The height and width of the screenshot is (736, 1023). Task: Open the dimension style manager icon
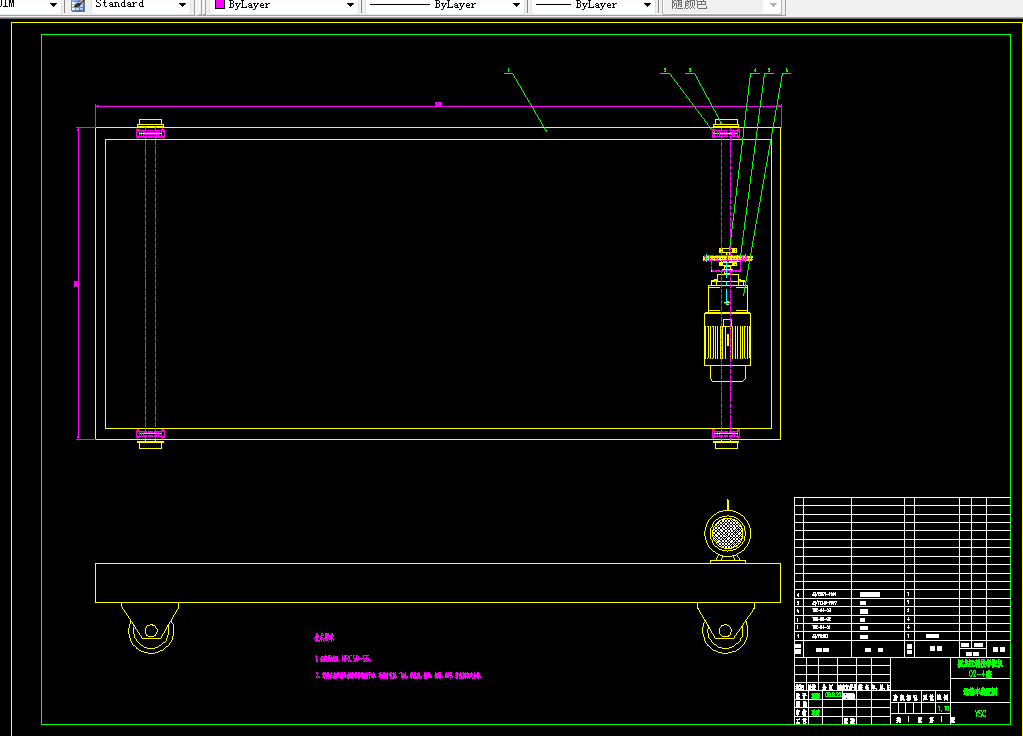click(x=78, y=6)
